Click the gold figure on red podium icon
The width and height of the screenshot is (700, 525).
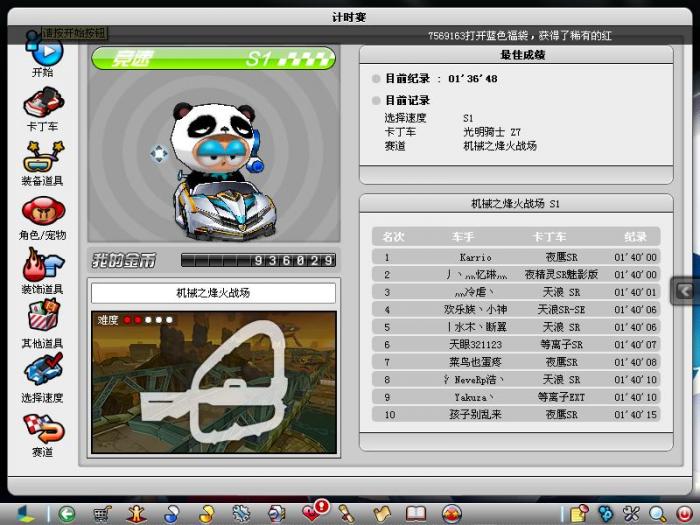137,514
